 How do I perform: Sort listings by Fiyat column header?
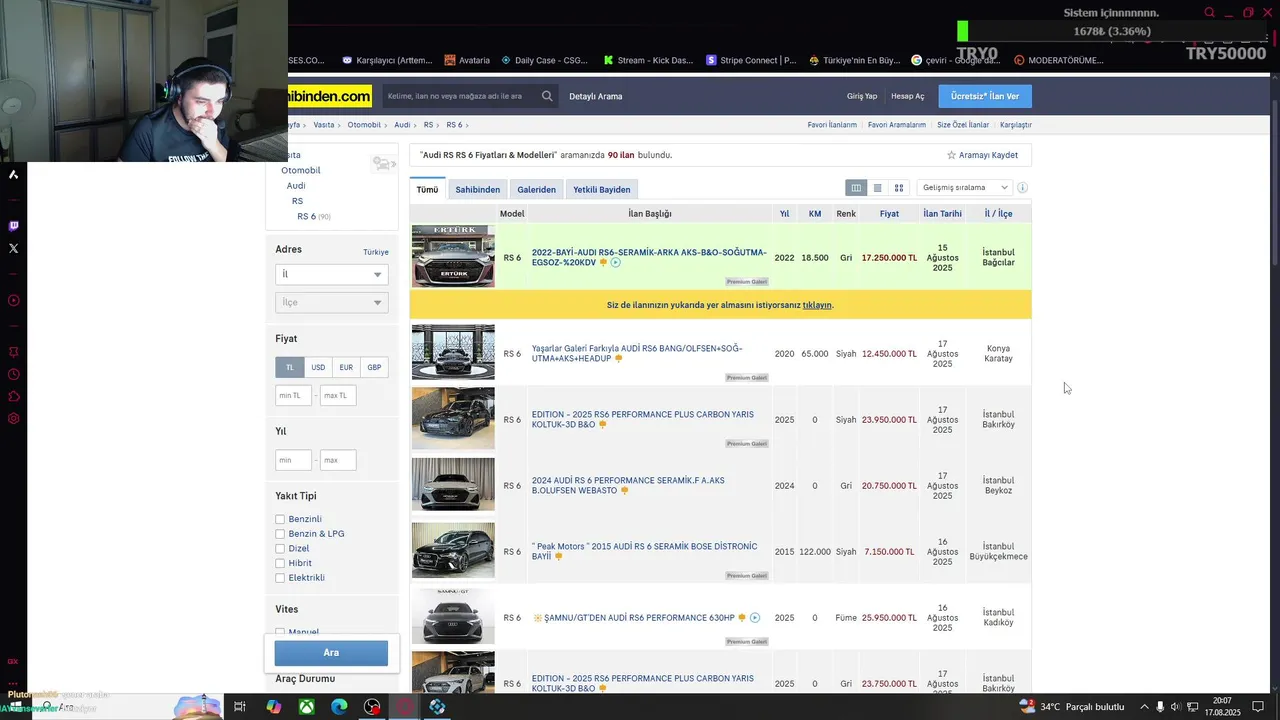tap(889, 214)
